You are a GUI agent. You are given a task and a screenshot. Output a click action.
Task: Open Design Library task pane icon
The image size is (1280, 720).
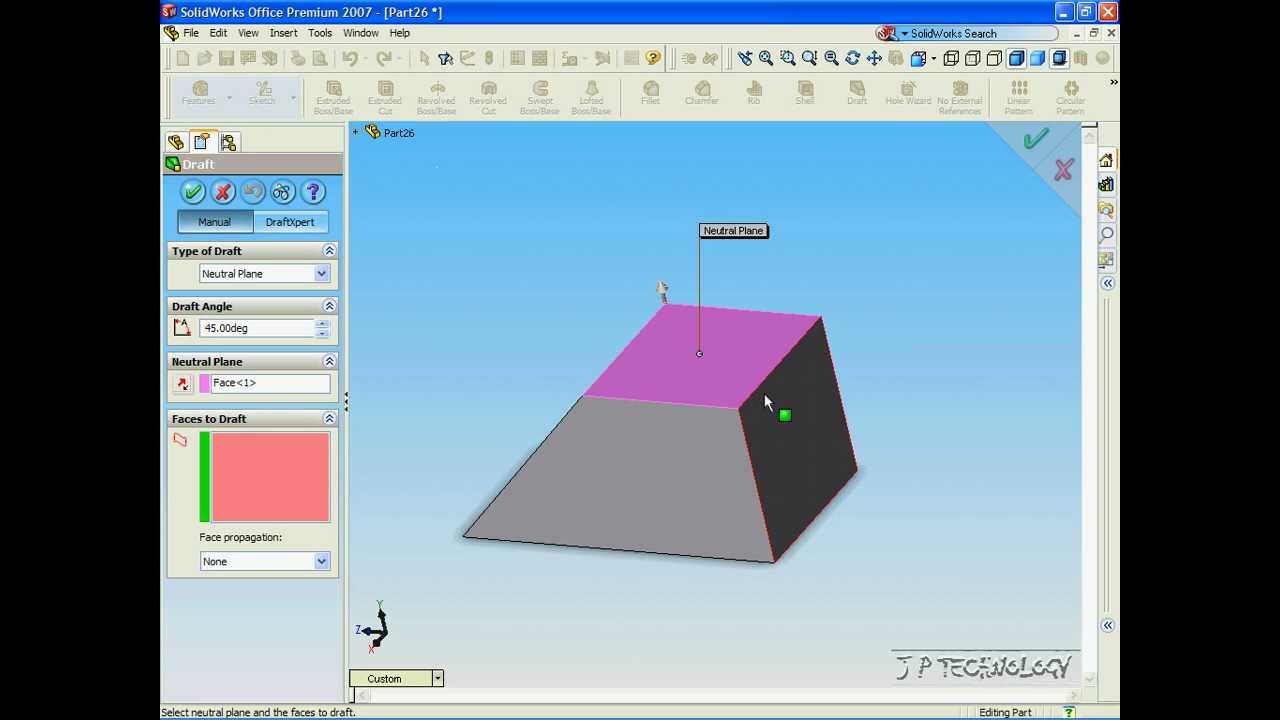(1107, 185)
